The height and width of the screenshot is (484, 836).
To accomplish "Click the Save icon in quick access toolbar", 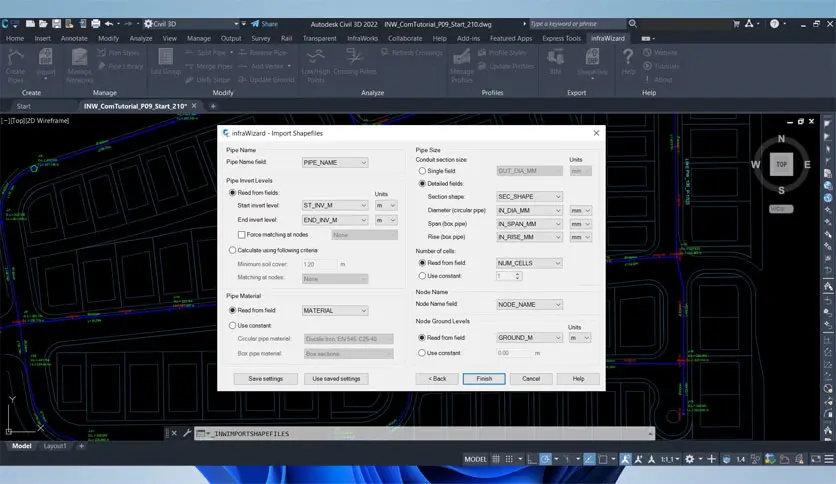I will [x=56, y=24].
